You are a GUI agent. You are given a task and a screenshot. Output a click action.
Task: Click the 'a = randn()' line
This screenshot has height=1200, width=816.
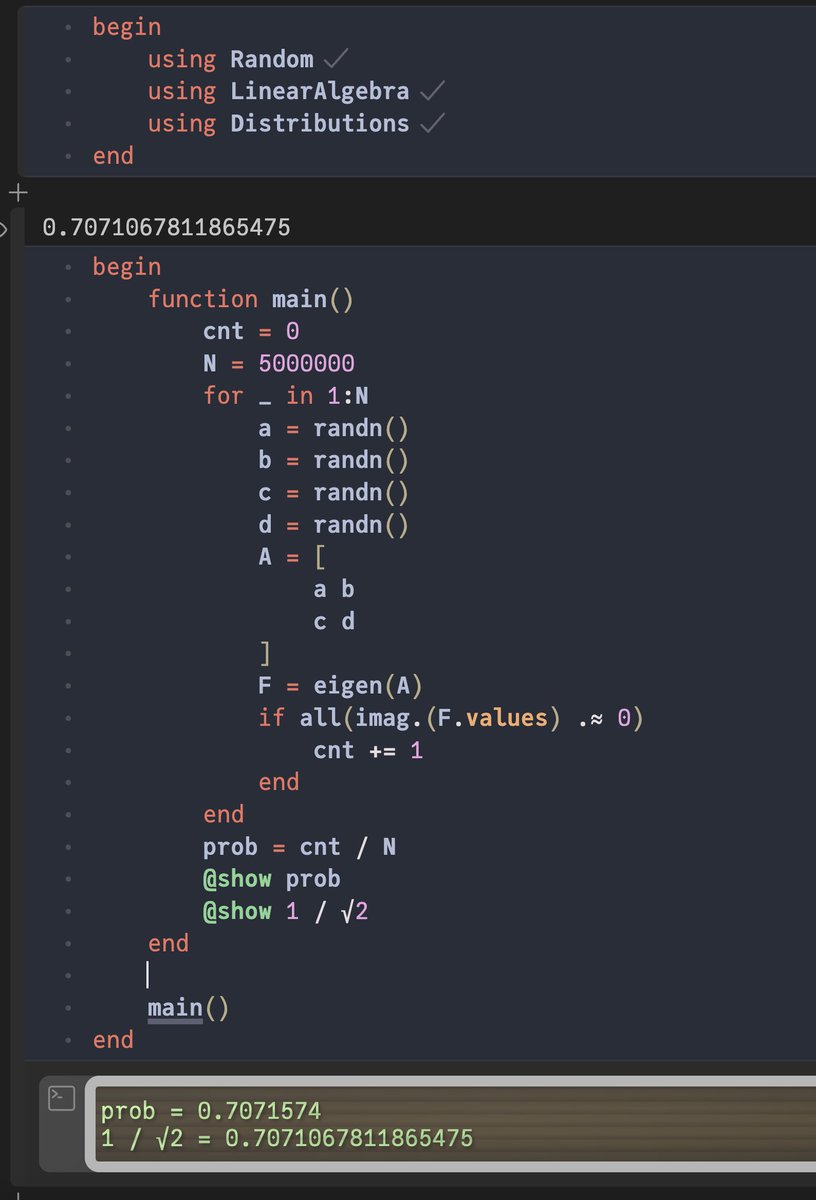334,428
